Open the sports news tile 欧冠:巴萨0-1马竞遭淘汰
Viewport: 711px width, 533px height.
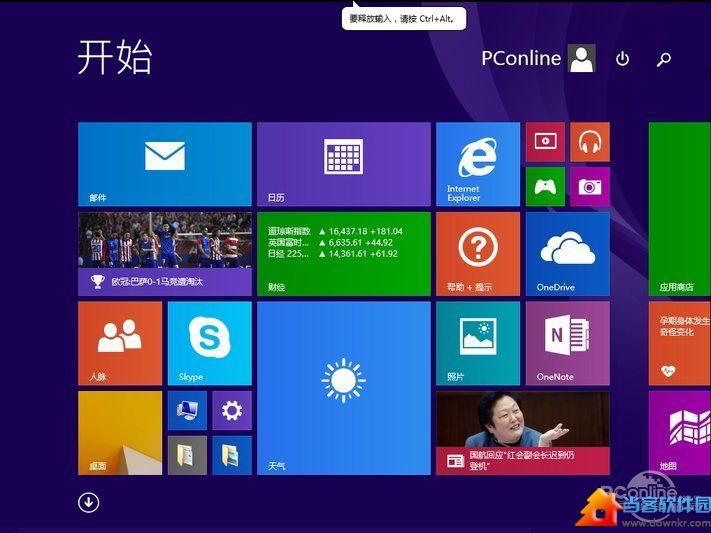[165, 254]
